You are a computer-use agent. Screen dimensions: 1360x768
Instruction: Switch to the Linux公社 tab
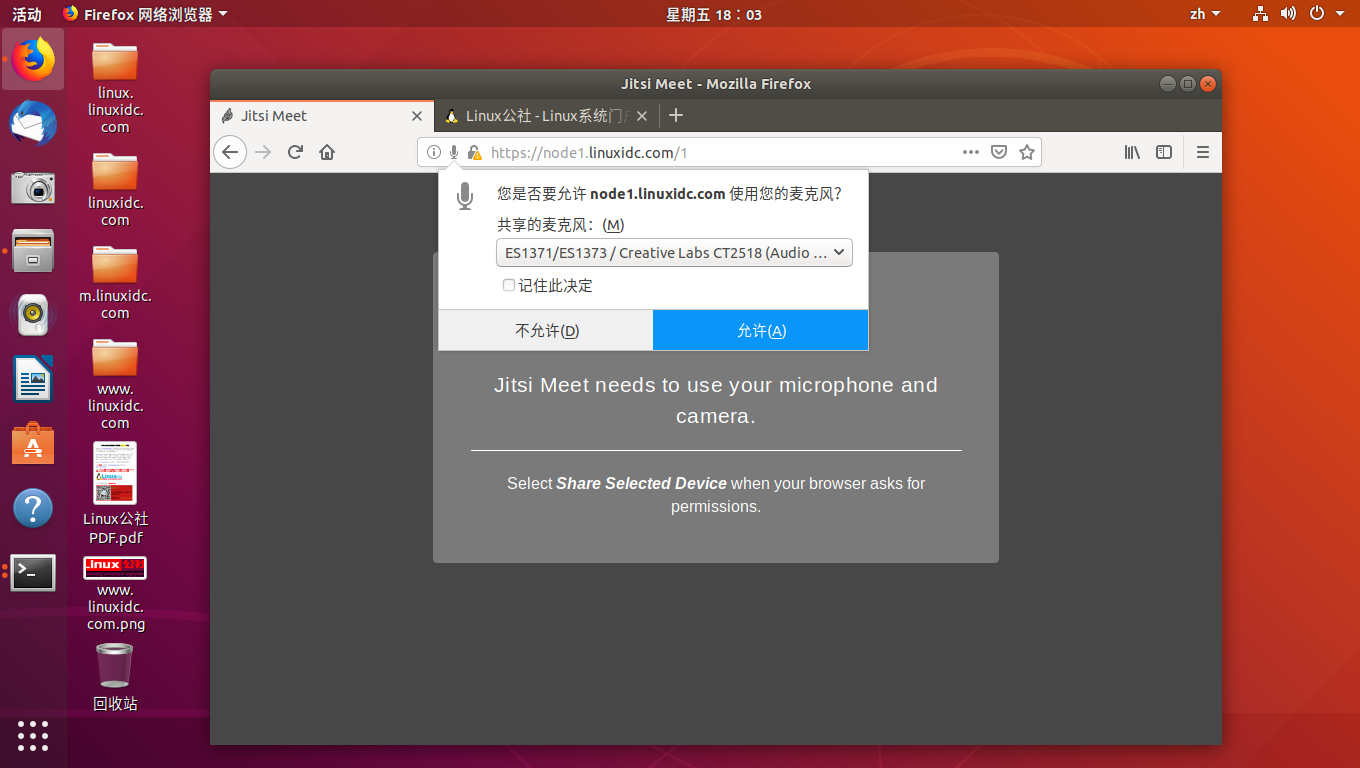540,115
